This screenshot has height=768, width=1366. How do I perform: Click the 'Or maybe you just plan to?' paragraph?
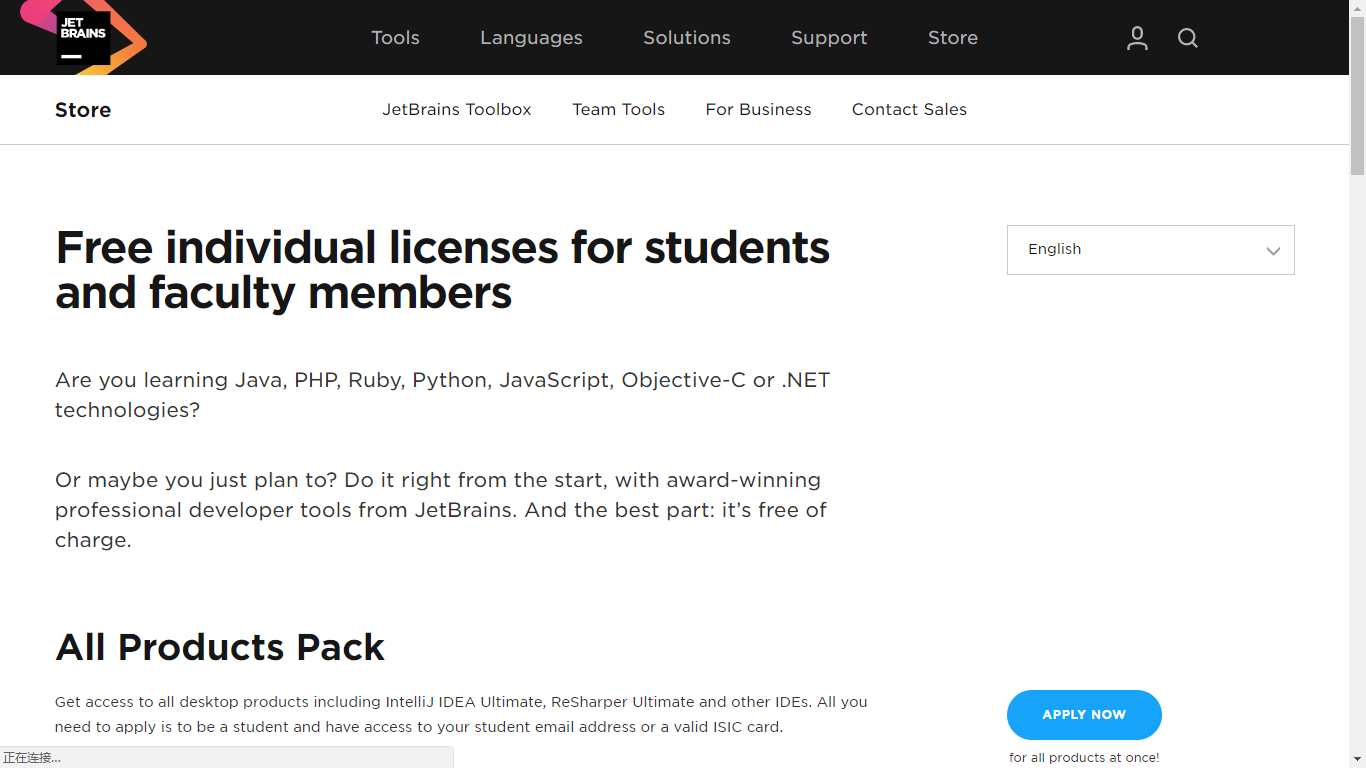pos(441,510)
